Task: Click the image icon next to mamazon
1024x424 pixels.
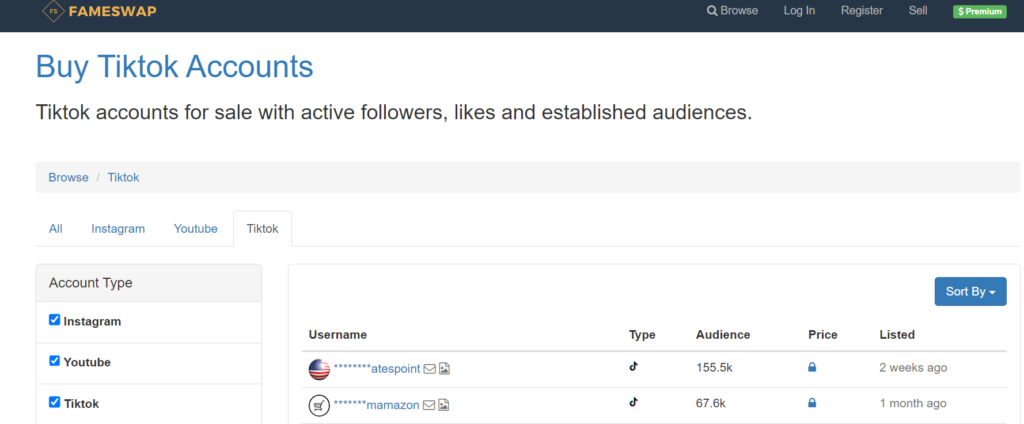Action: pos(443,405)
